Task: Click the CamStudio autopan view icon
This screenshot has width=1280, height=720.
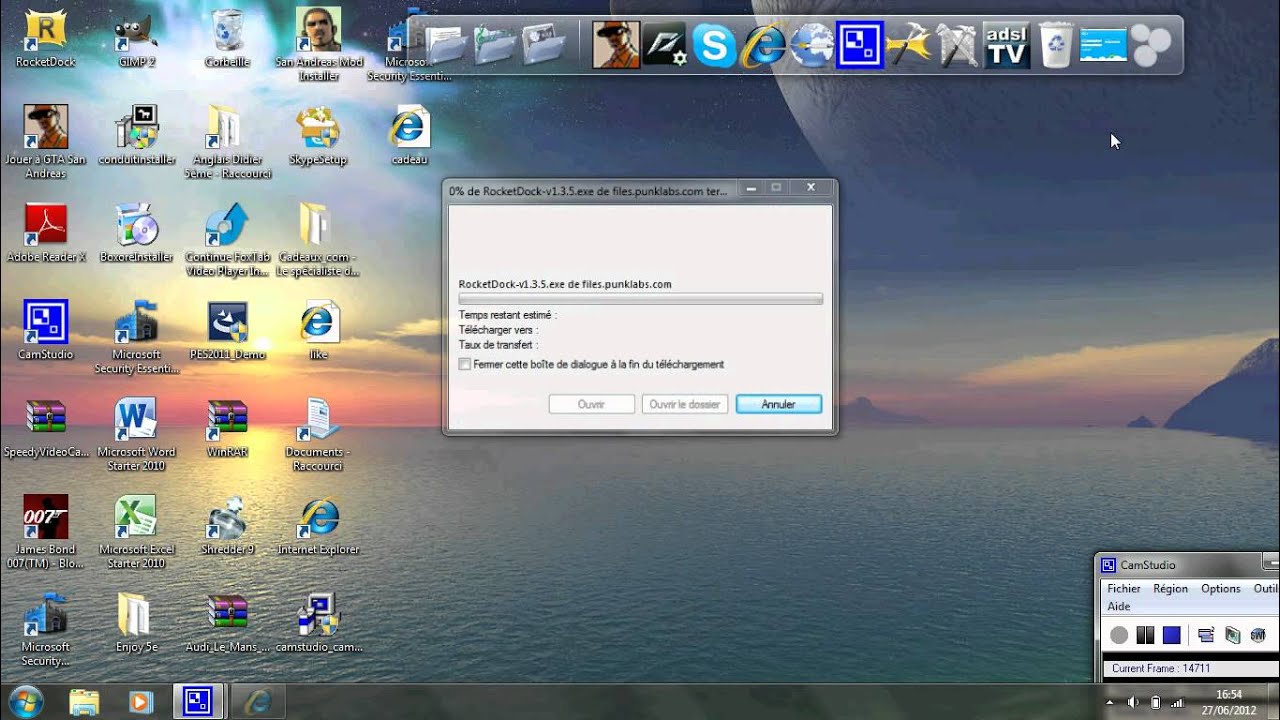Action: tap(1232, 635)
